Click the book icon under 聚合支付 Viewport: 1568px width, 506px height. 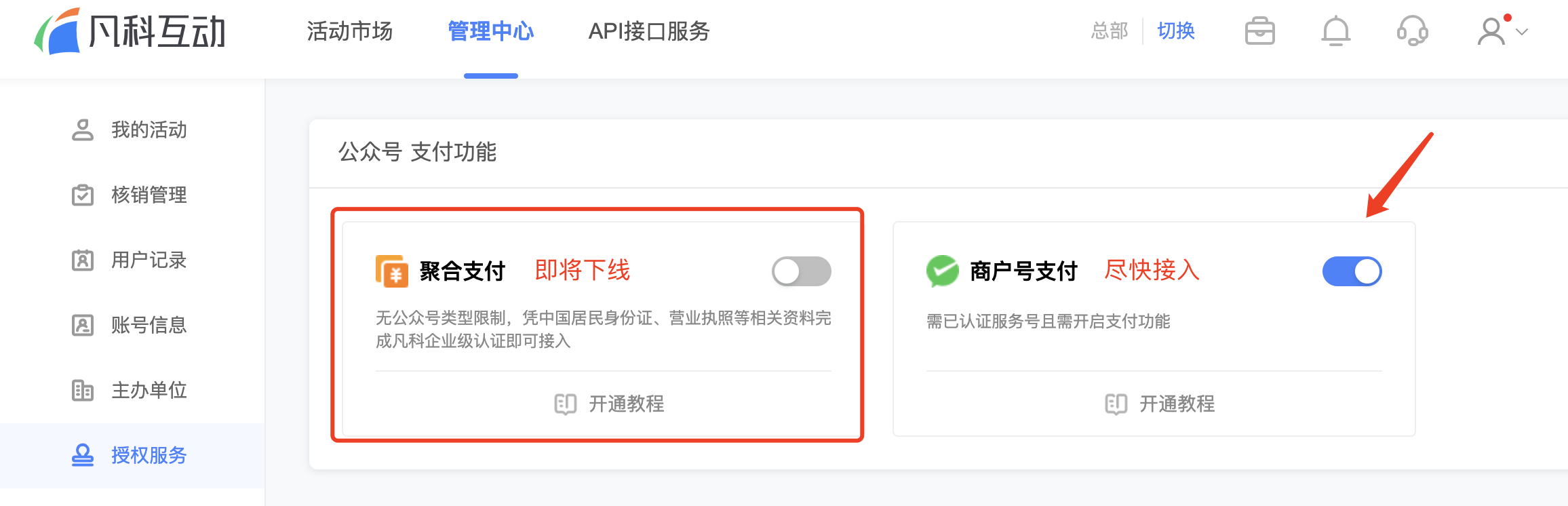click(565, 404)
